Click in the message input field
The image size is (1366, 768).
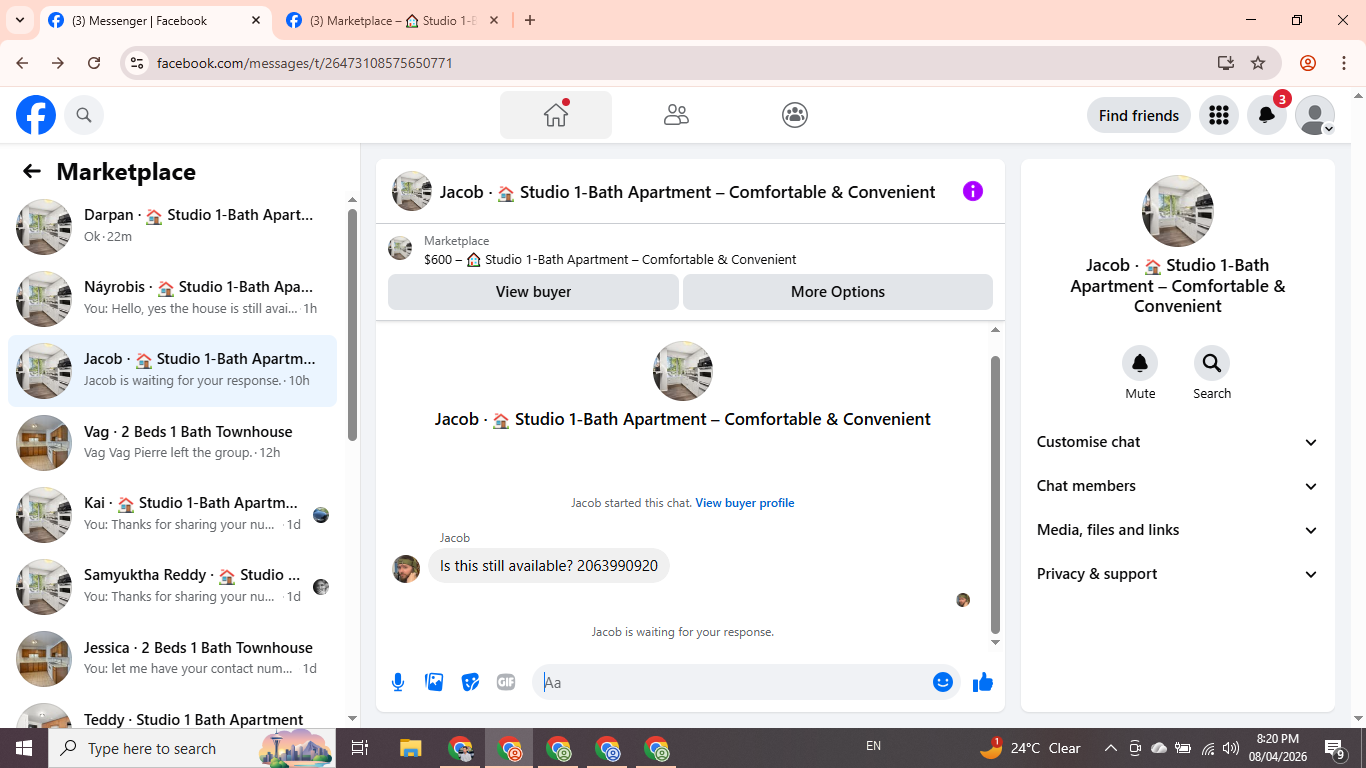click(730, 682)
